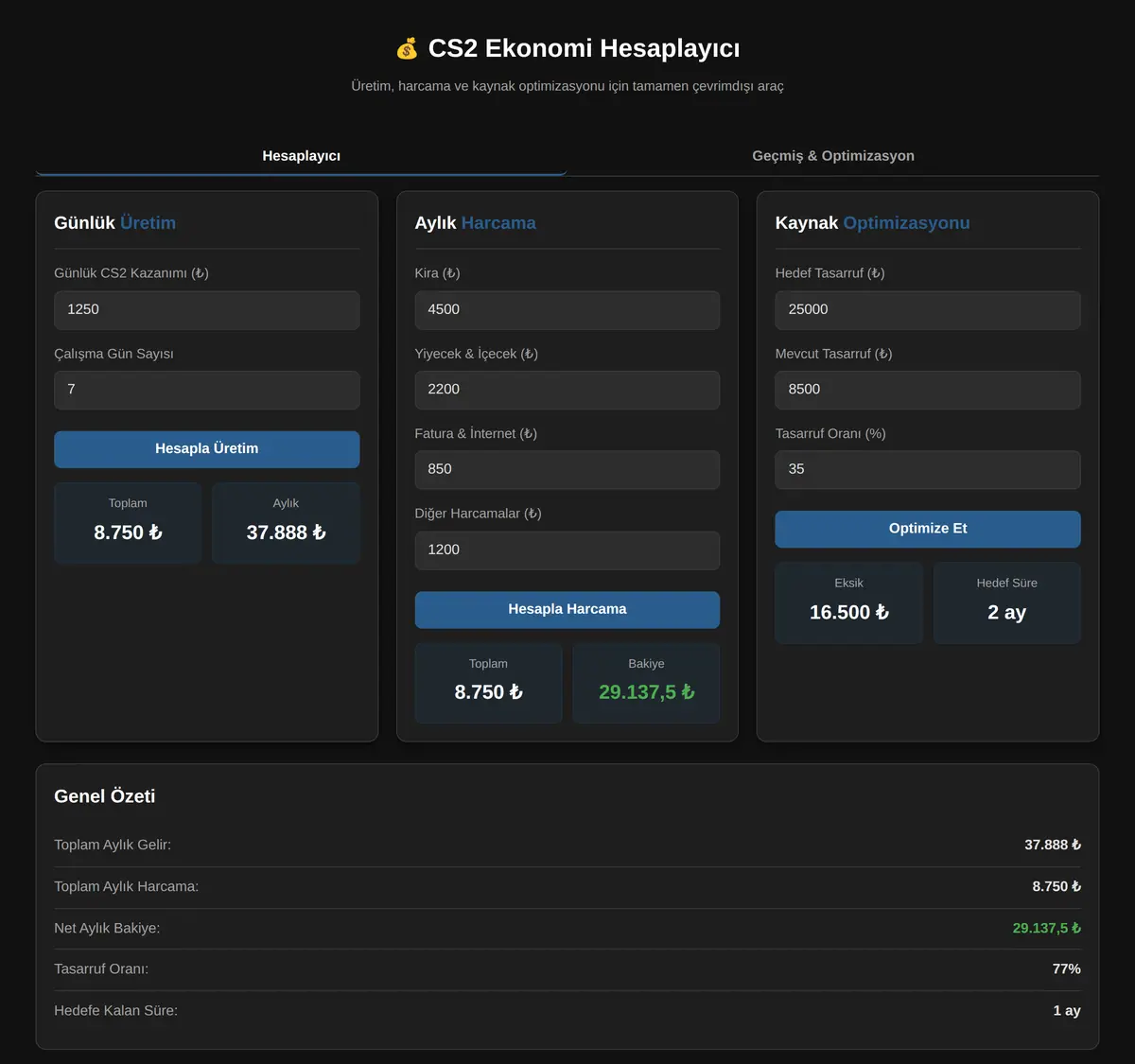Click the Hedef Süre value 2 ay
The image size is (1135, 1064).
point(1007,613)
